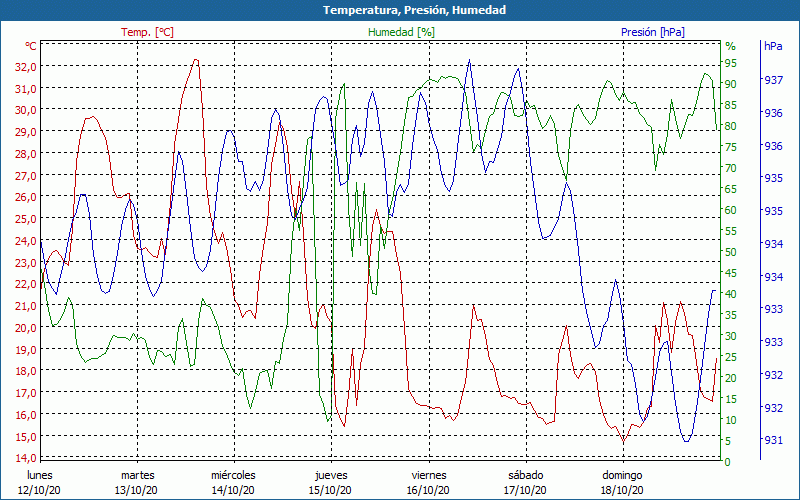
Task: Click the green '65' humidity axis value
Action: coord(731,189)
